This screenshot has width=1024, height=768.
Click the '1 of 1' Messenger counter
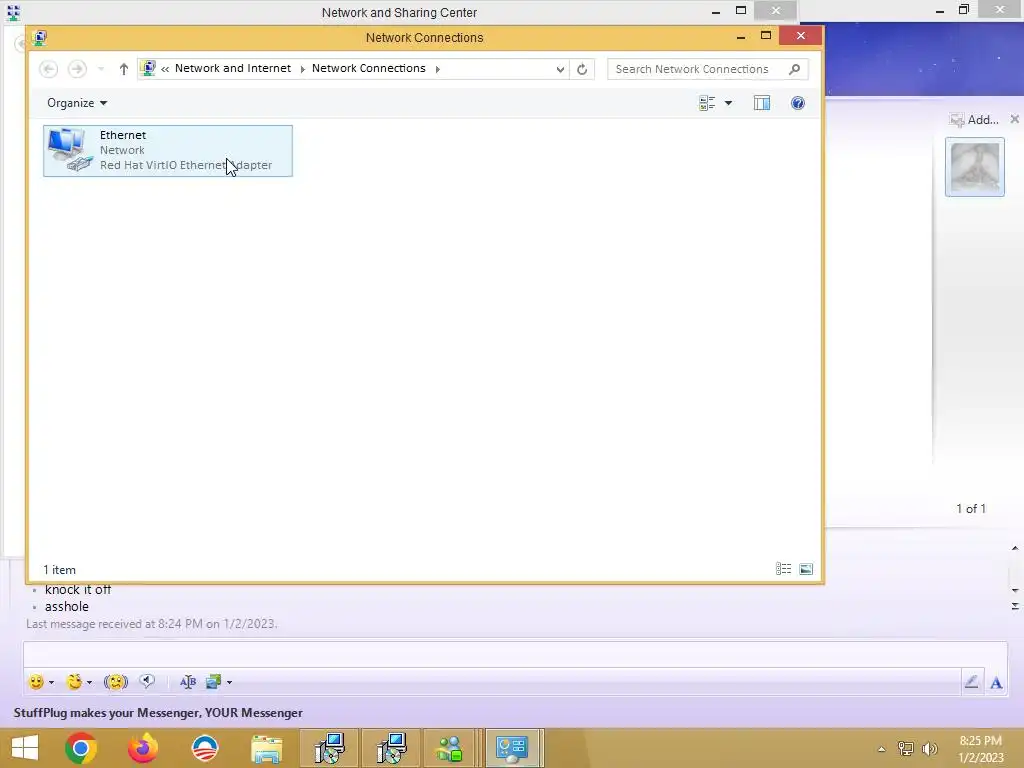click(x=971, y=509)
